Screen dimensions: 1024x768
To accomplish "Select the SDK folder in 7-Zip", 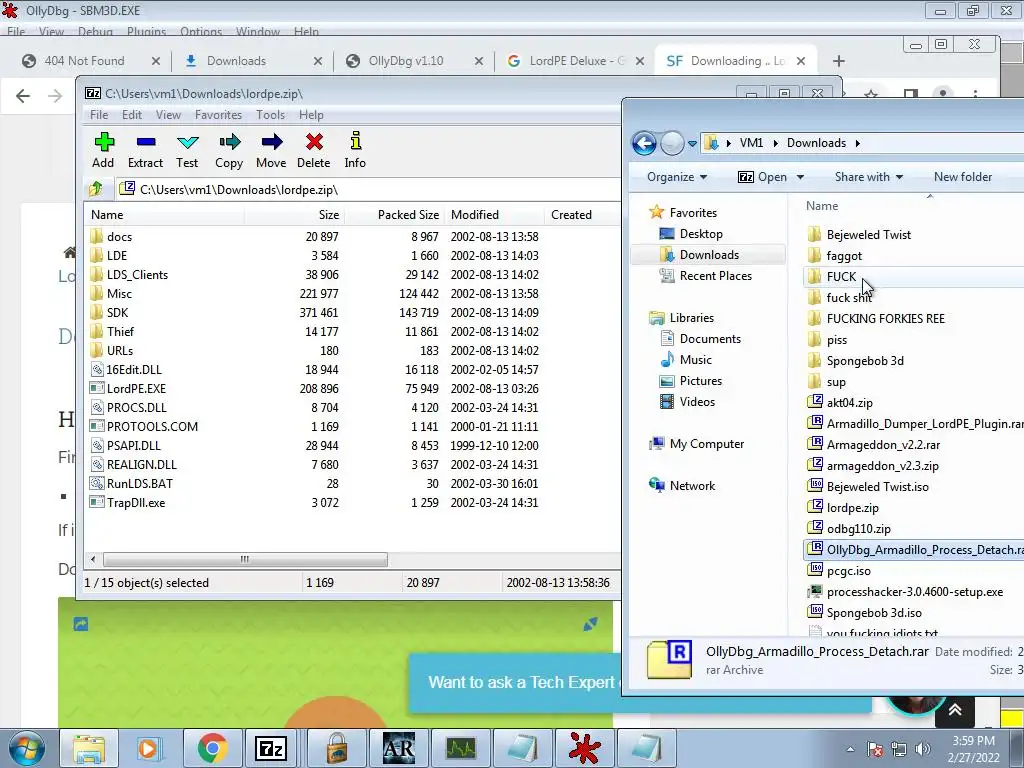I will click(118, 313).
